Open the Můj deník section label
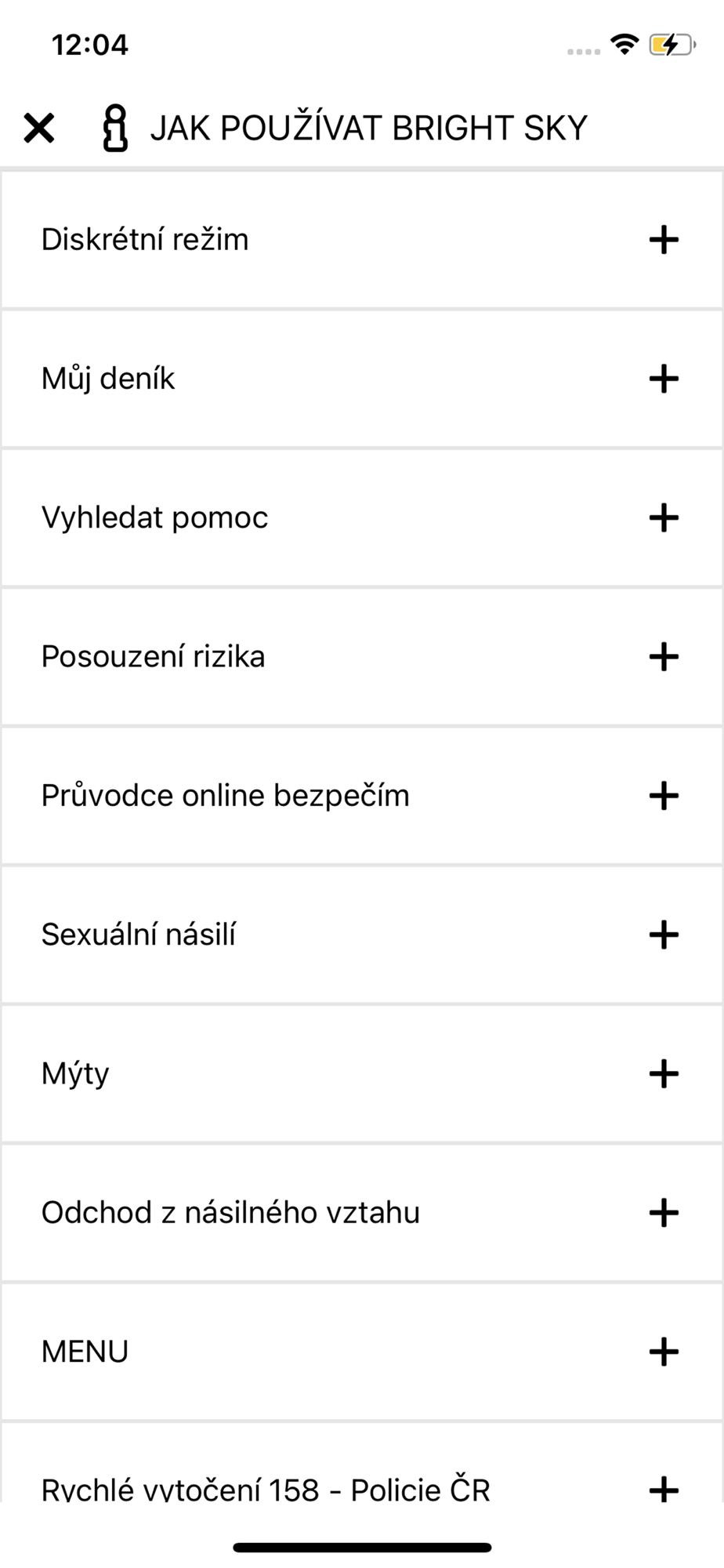The image size is (724, 1568). pyautogui.click(x=108, y=379)
